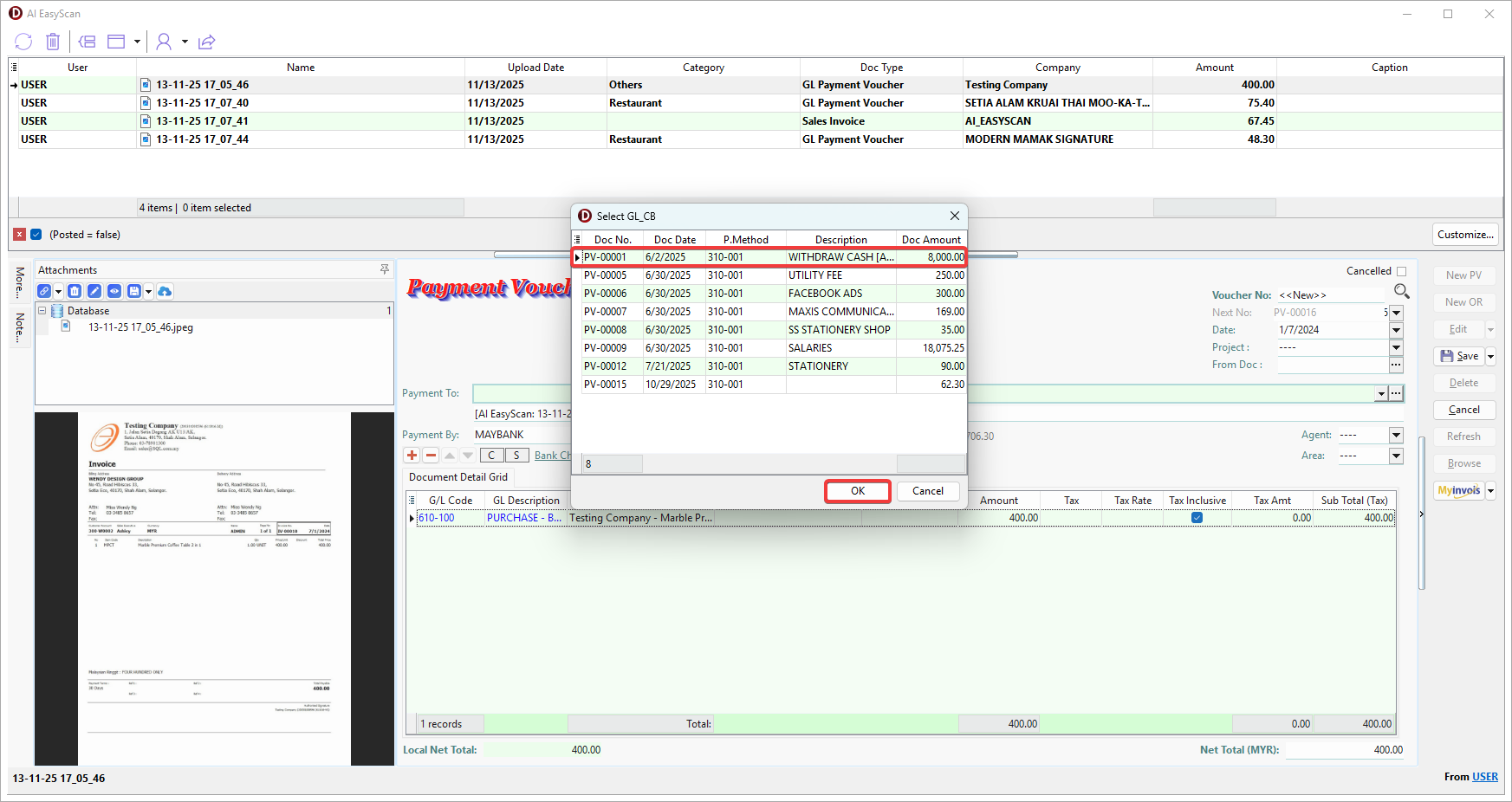Open the vertical More... side tab
Image resolution: width=1512 pixels, height=802 pixels.
click(20, 282)
